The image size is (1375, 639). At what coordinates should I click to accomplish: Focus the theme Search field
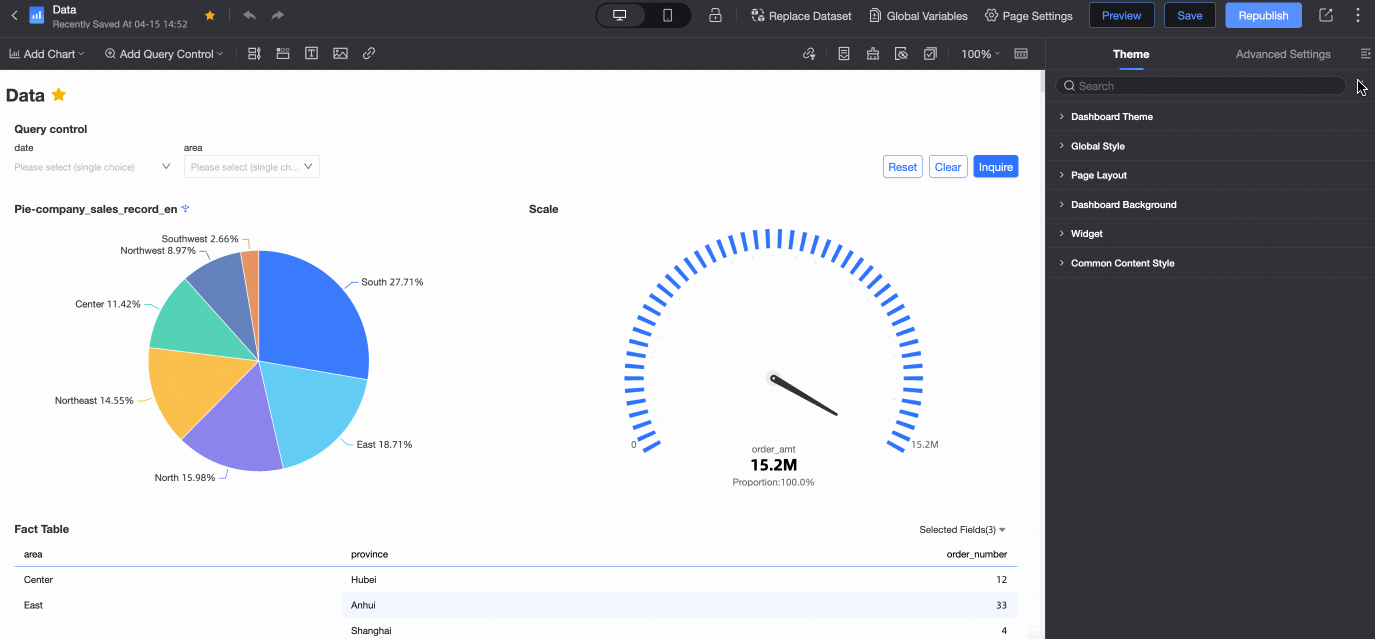[x=1201, y=86]
